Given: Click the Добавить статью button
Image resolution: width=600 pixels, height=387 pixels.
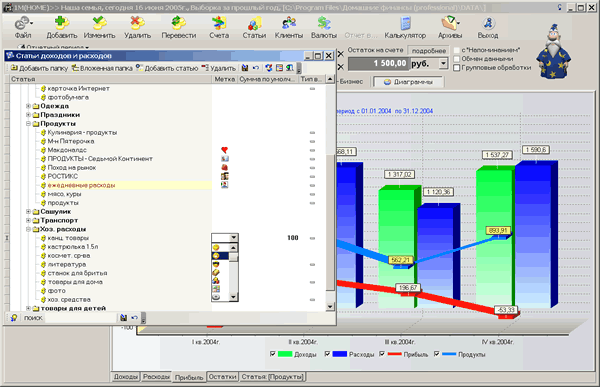Looking at the screenshot, I should point(167,68).
